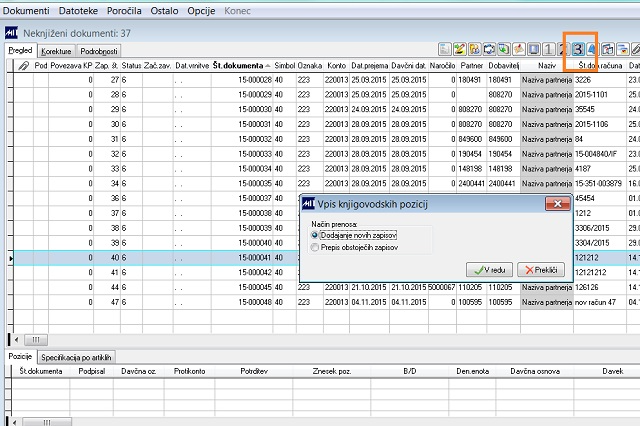Open the Poročila menu

coord(123,9)
